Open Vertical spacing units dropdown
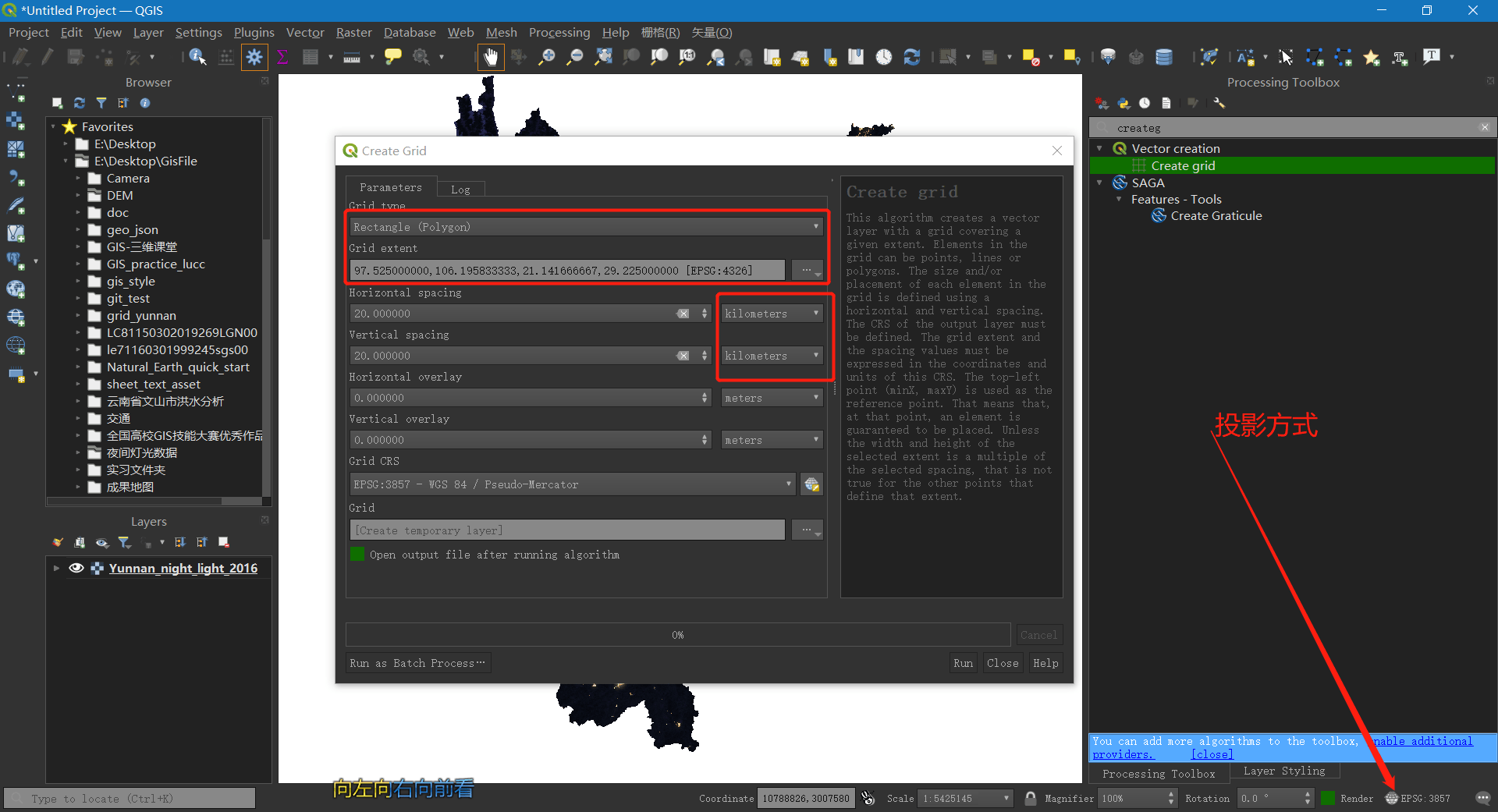The height and width of the screenshot is (812, 1498). click(x=772, y=356)
